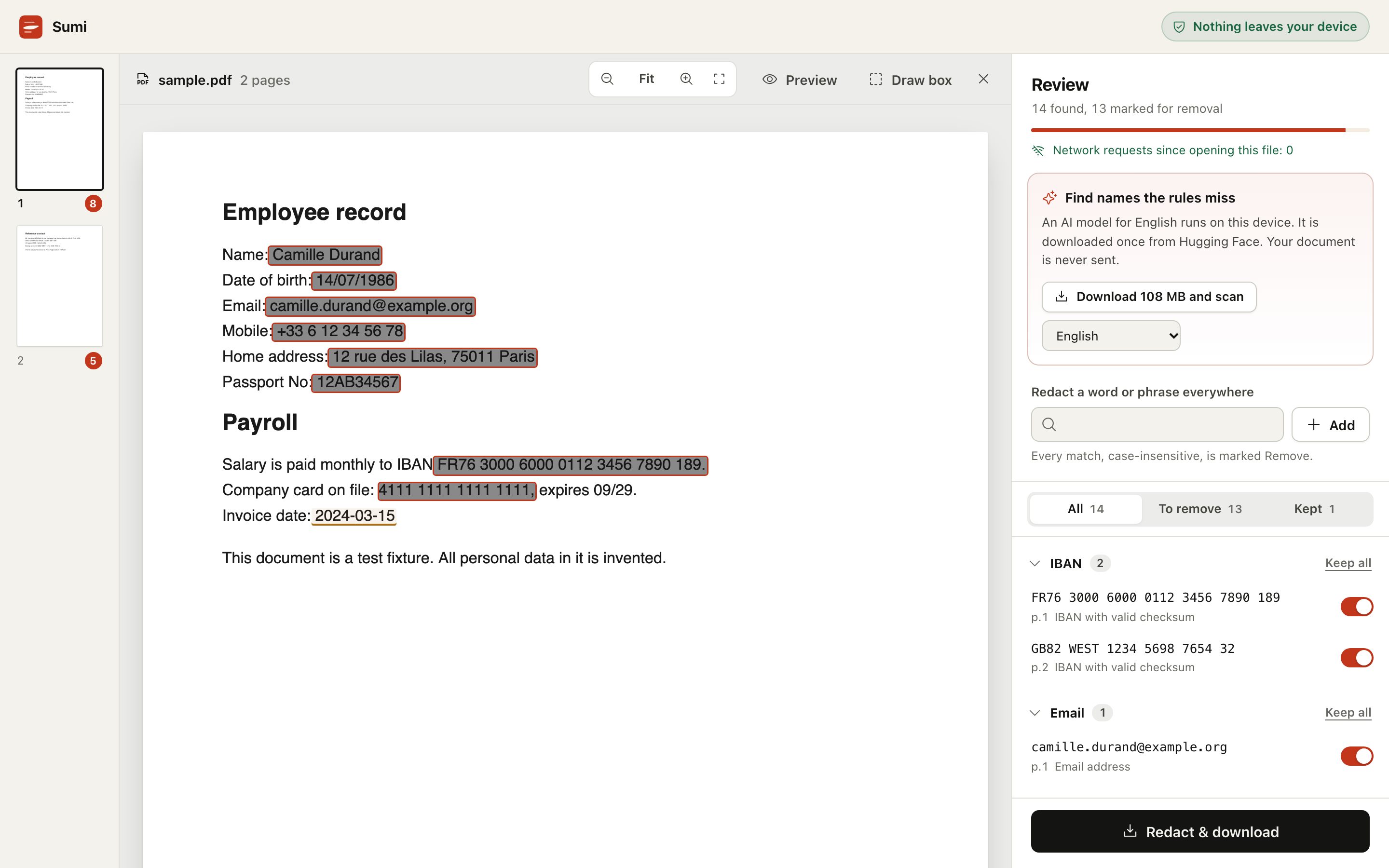Image resolution: width=1389 pixels, height=868 pixels.
Task: Close the sample.pdf document
Action: click(x=983, y=79)
